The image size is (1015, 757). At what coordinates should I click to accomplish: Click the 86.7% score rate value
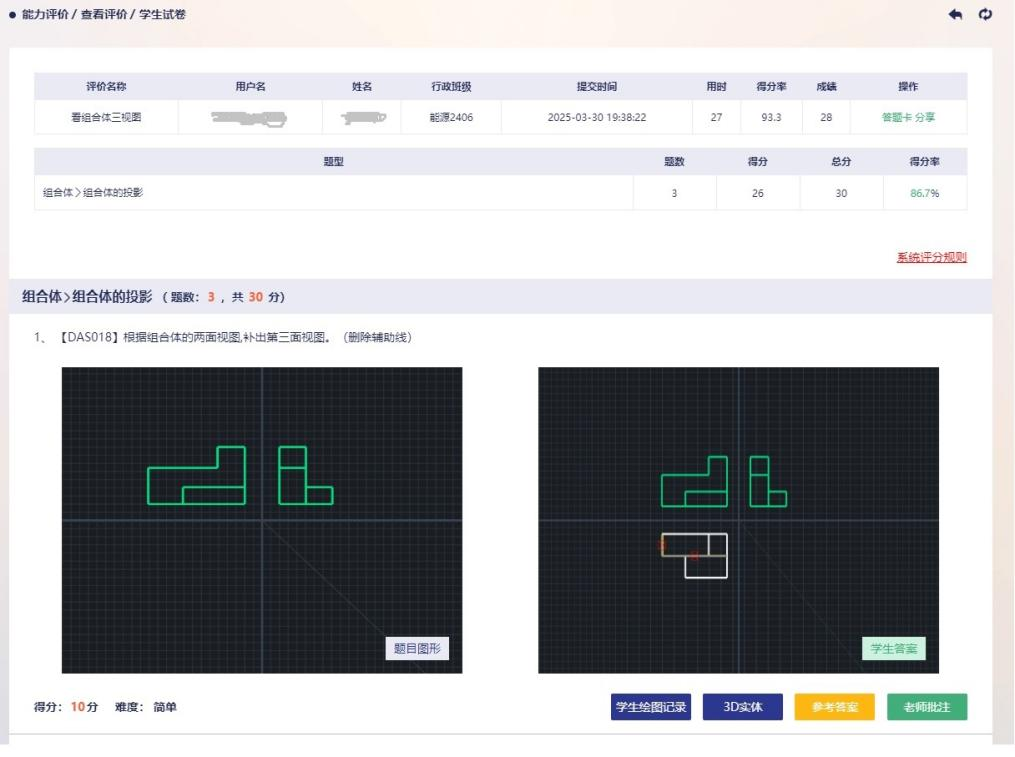click(x=924, y=193)
